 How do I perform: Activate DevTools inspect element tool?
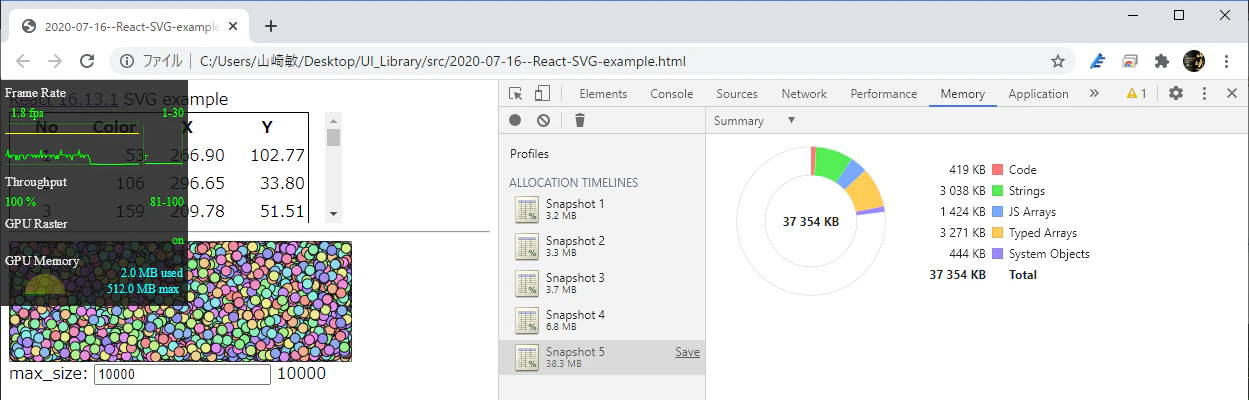pyautogui.click(x=516, y=94)
